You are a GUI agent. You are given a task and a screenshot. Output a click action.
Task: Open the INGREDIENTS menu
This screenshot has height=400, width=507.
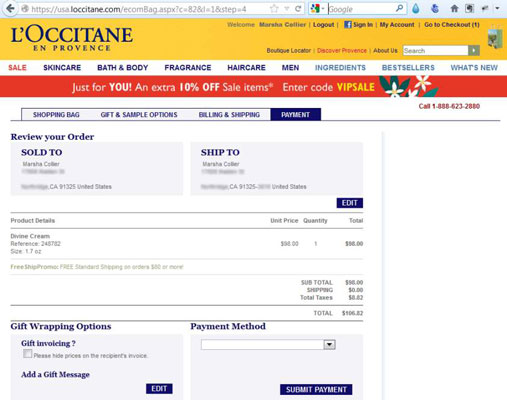(x=340, y=68)
